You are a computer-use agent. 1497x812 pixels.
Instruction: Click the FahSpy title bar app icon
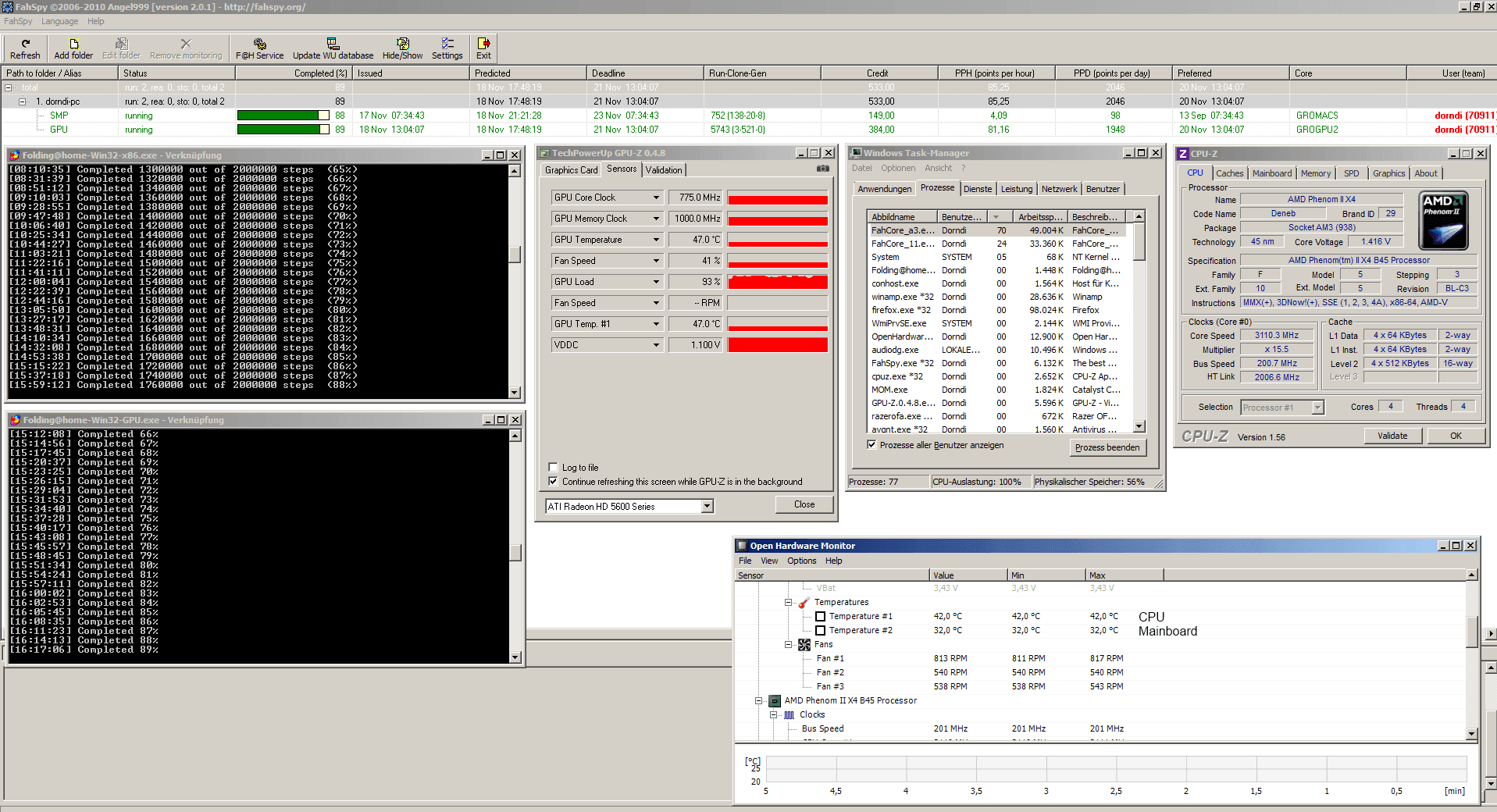(8, 6)
